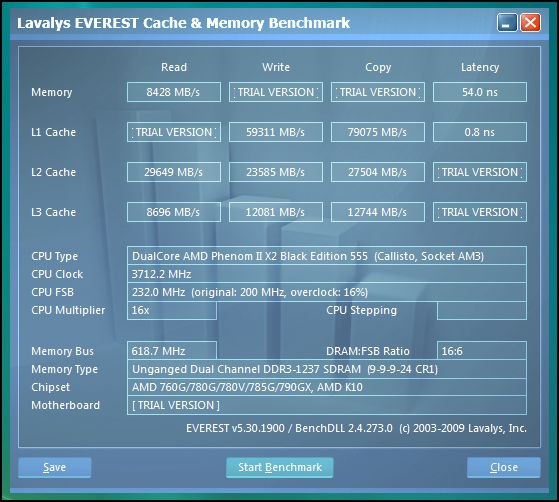Minimize the EVEREST benchmark window
The height and width of the screenshot is (502, 559).
point(507,23)
